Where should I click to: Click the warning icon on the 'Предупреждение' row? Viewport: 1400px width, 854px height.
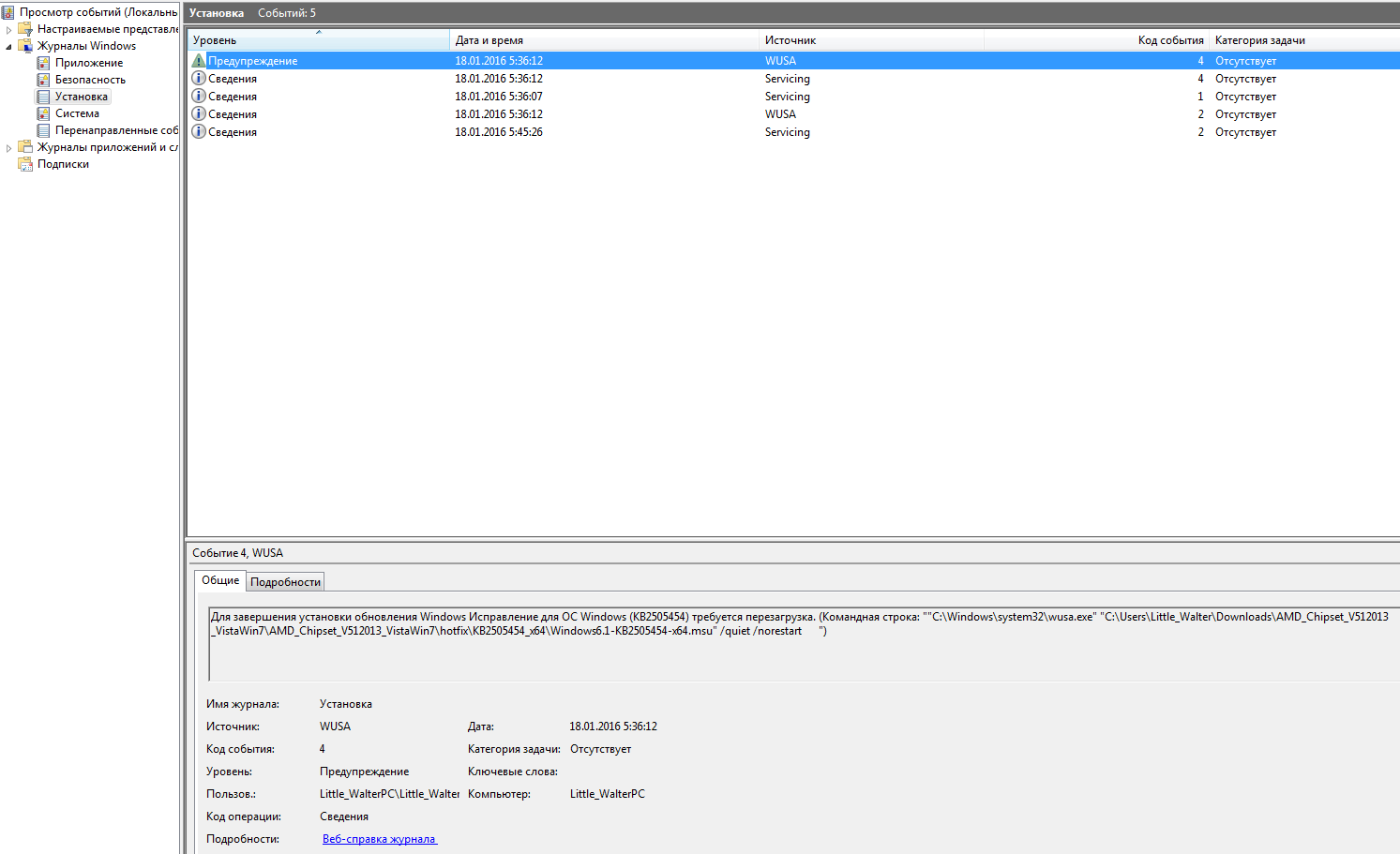click(199, 61)
